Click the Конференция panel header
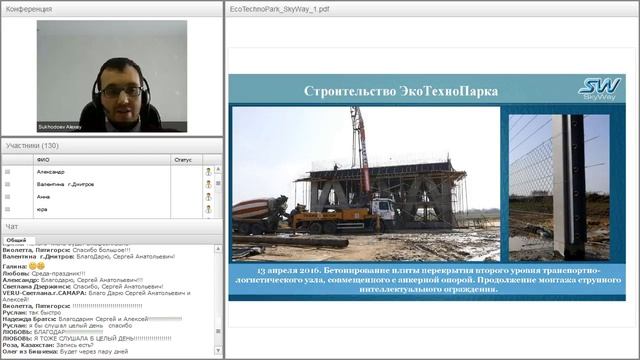The width and height of the screenshot is (640, 360). tap(112, 9)
